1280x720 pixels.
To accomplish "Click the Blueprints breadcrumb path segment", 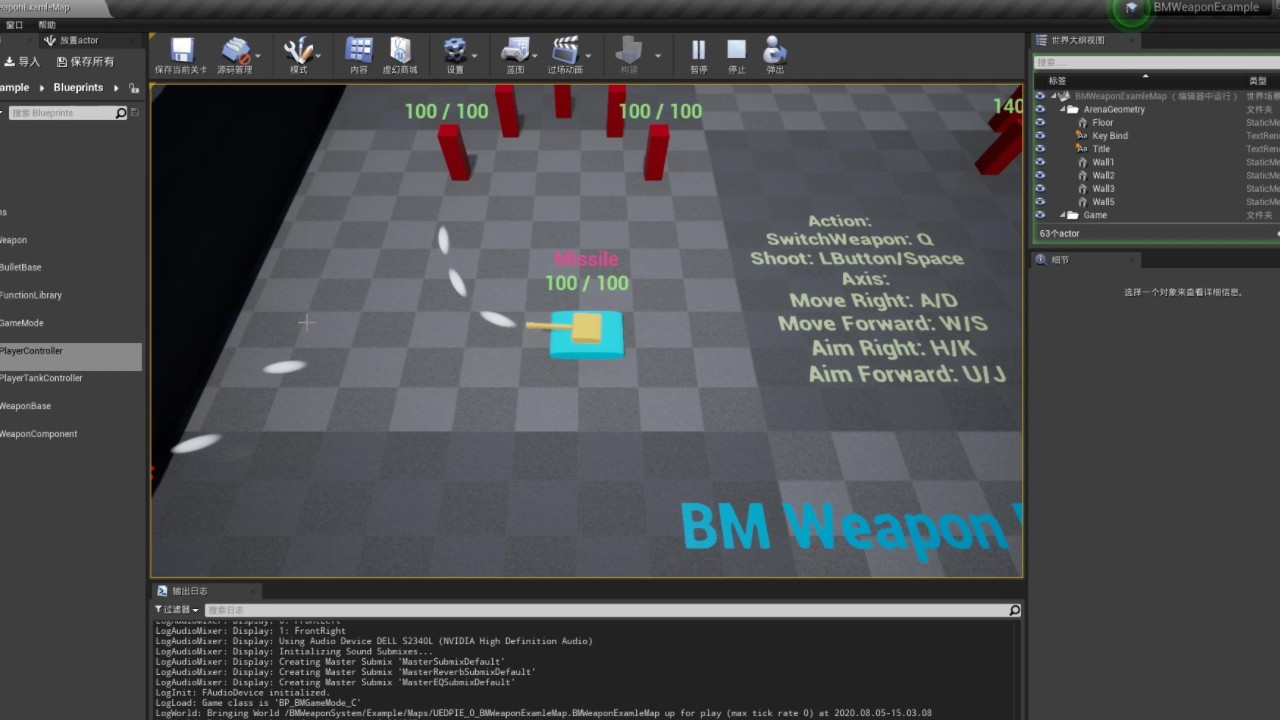I will pyautogui.click(x=78, y=88).
